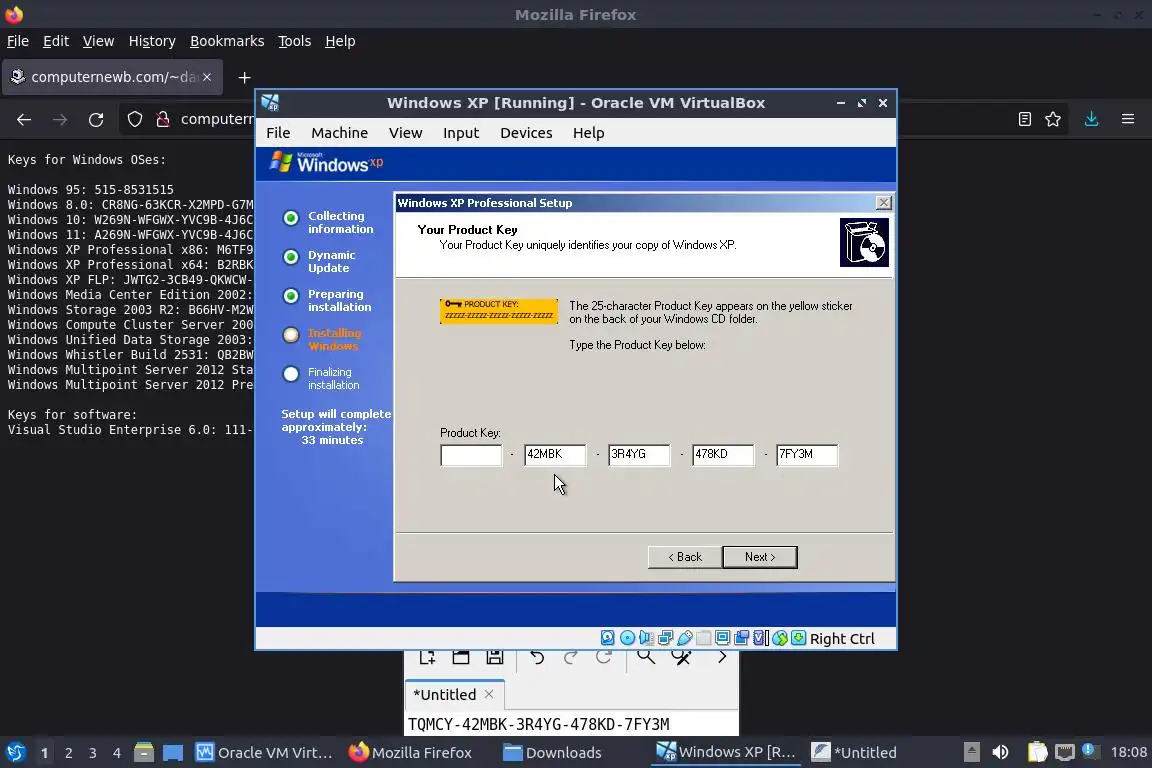The width and height of the screenshot is (1152, 768).
Task: Click Back in Windows XP Setup
Action: click(685, 557)
